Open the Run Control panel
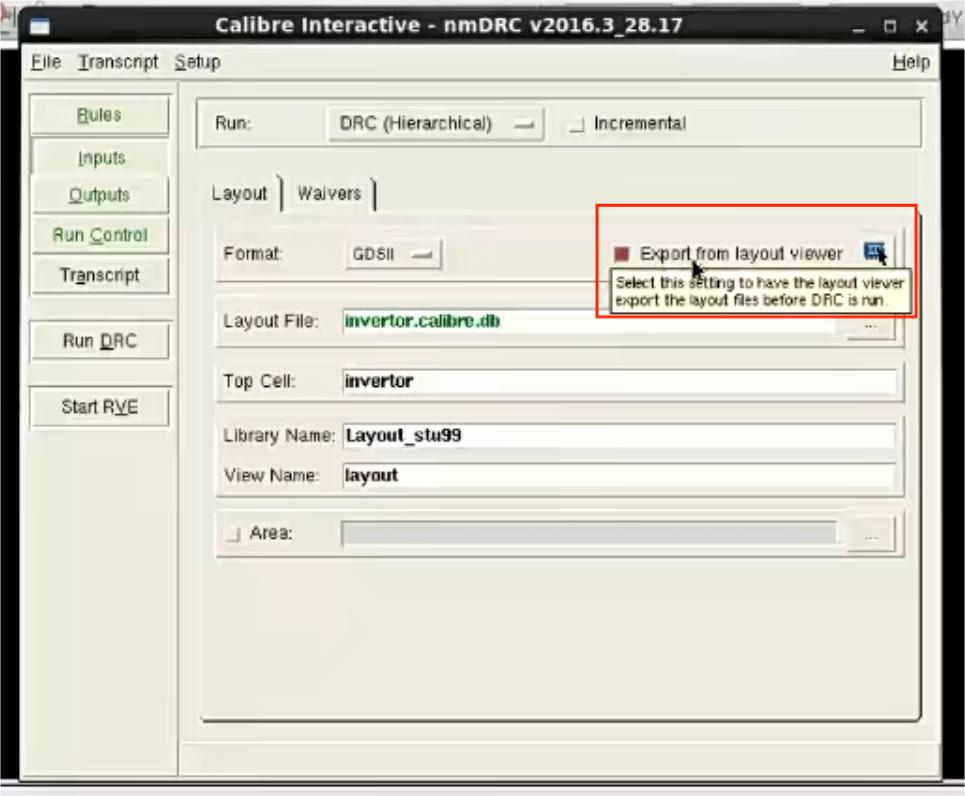This screenshot has width=965, height=796. pos(100,235)
